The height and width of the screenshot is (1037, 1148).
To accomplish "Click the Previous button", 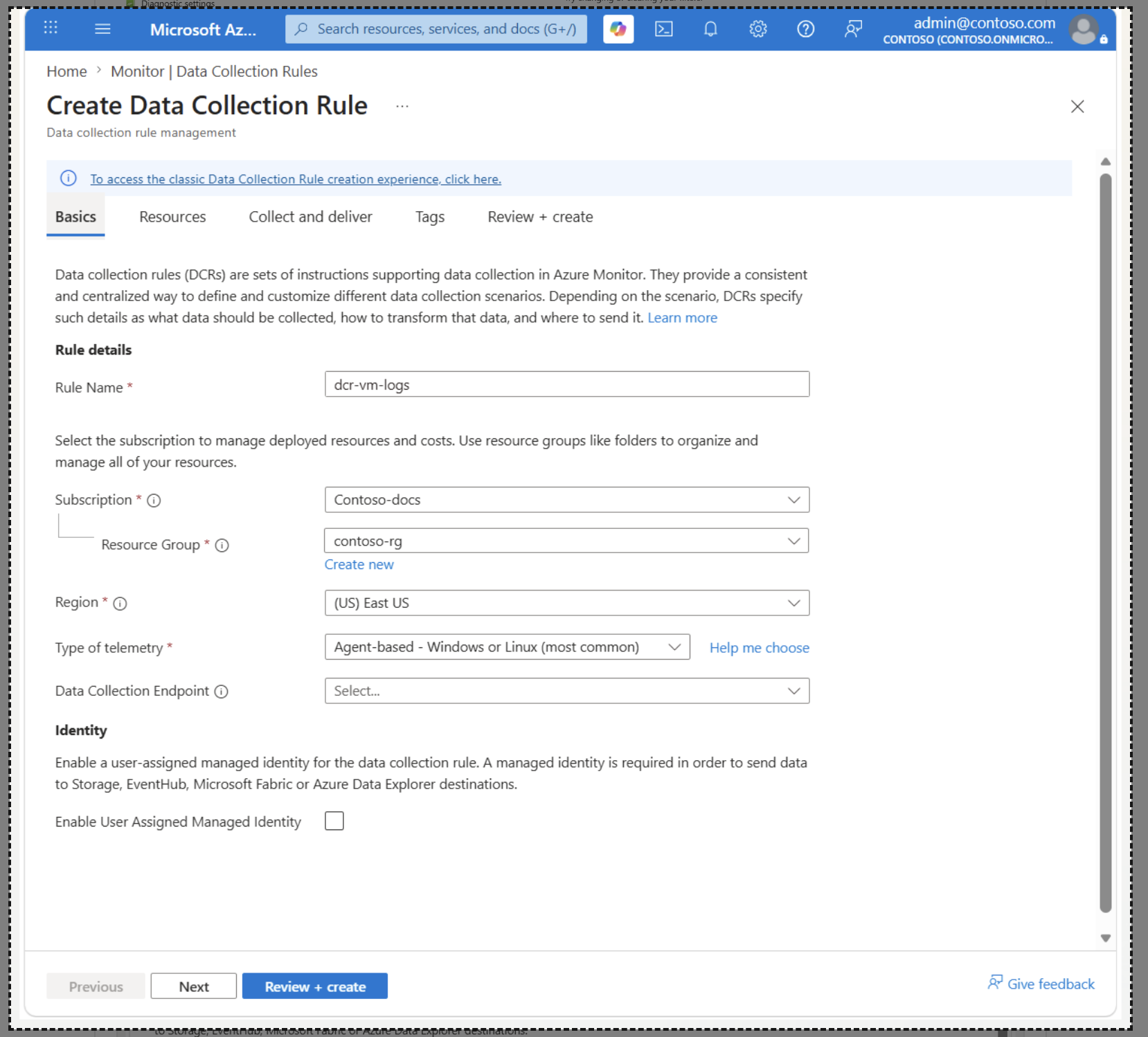I will click(96, 986).
